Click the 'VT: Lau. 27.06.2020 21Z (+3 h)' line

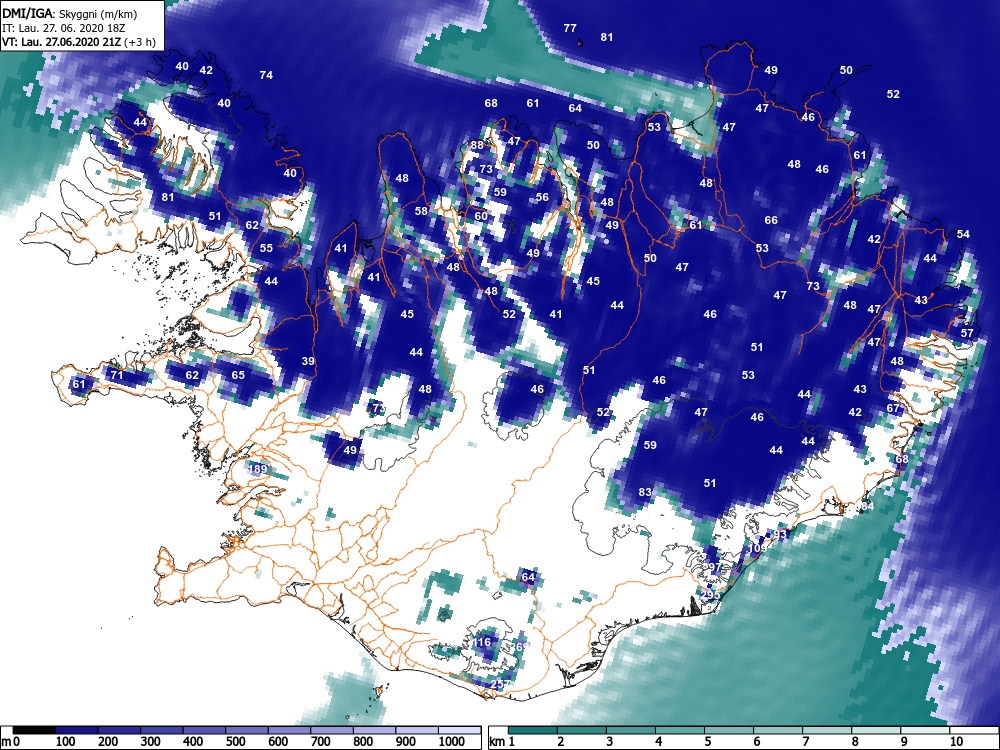pyautogui.click(x=78, y=42)
